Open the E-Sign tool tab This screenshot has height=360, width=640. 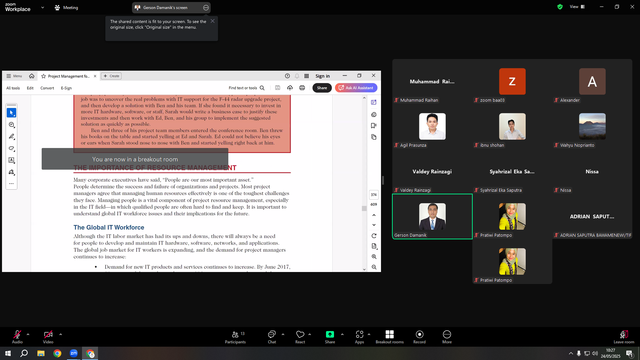[x=66, y=88]
